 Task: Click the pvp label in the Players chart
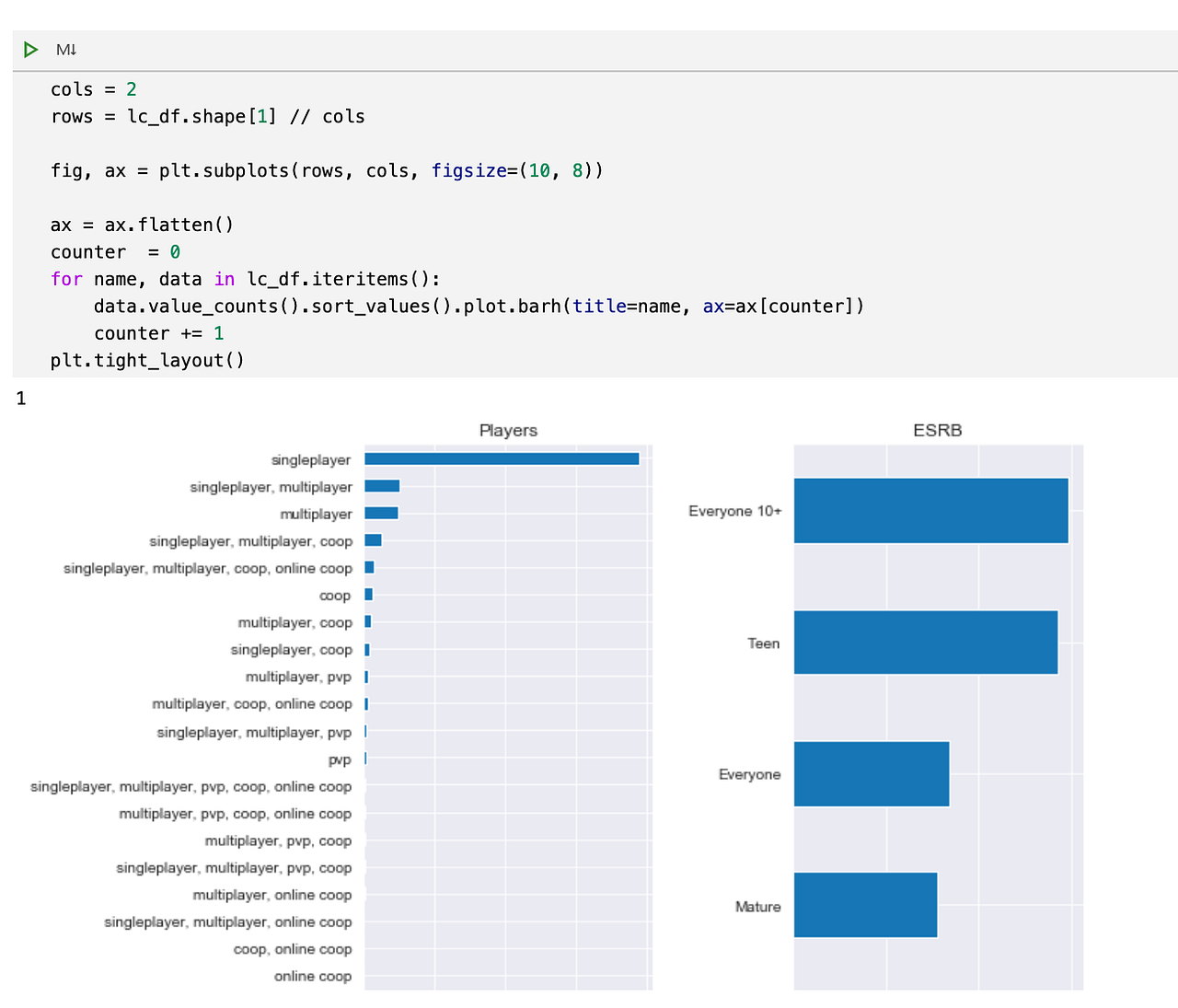click(x=341, y=759)
